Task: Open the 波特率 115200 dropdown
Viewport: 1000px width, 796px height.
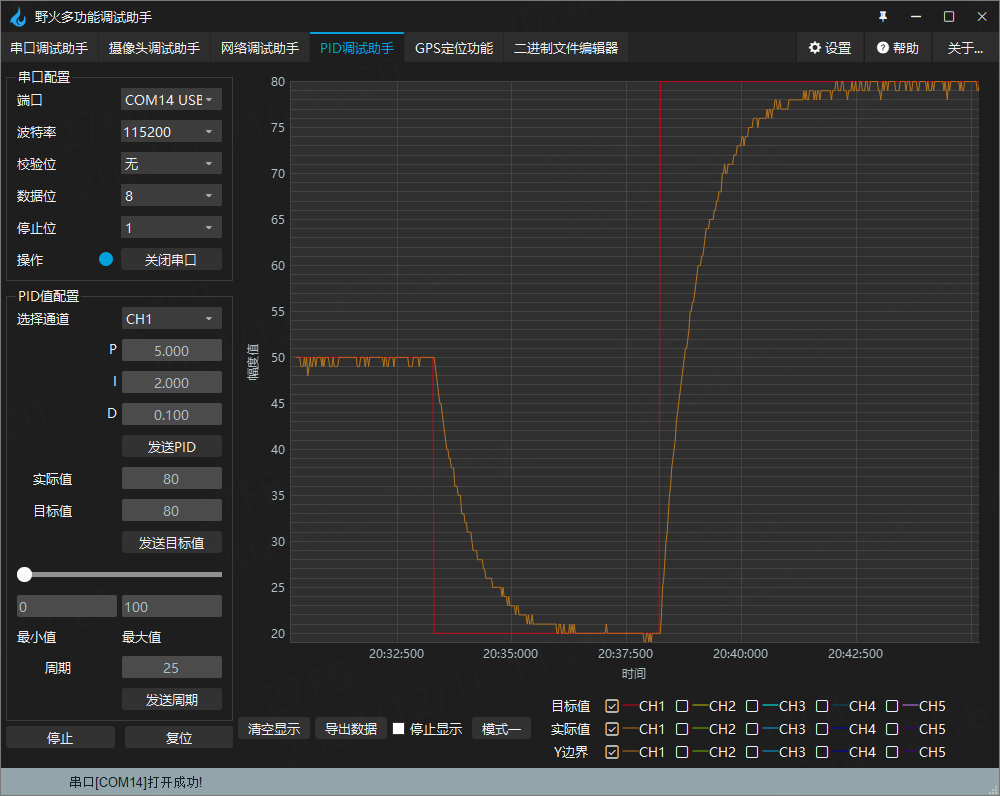Action: click(x=171, y=131)
